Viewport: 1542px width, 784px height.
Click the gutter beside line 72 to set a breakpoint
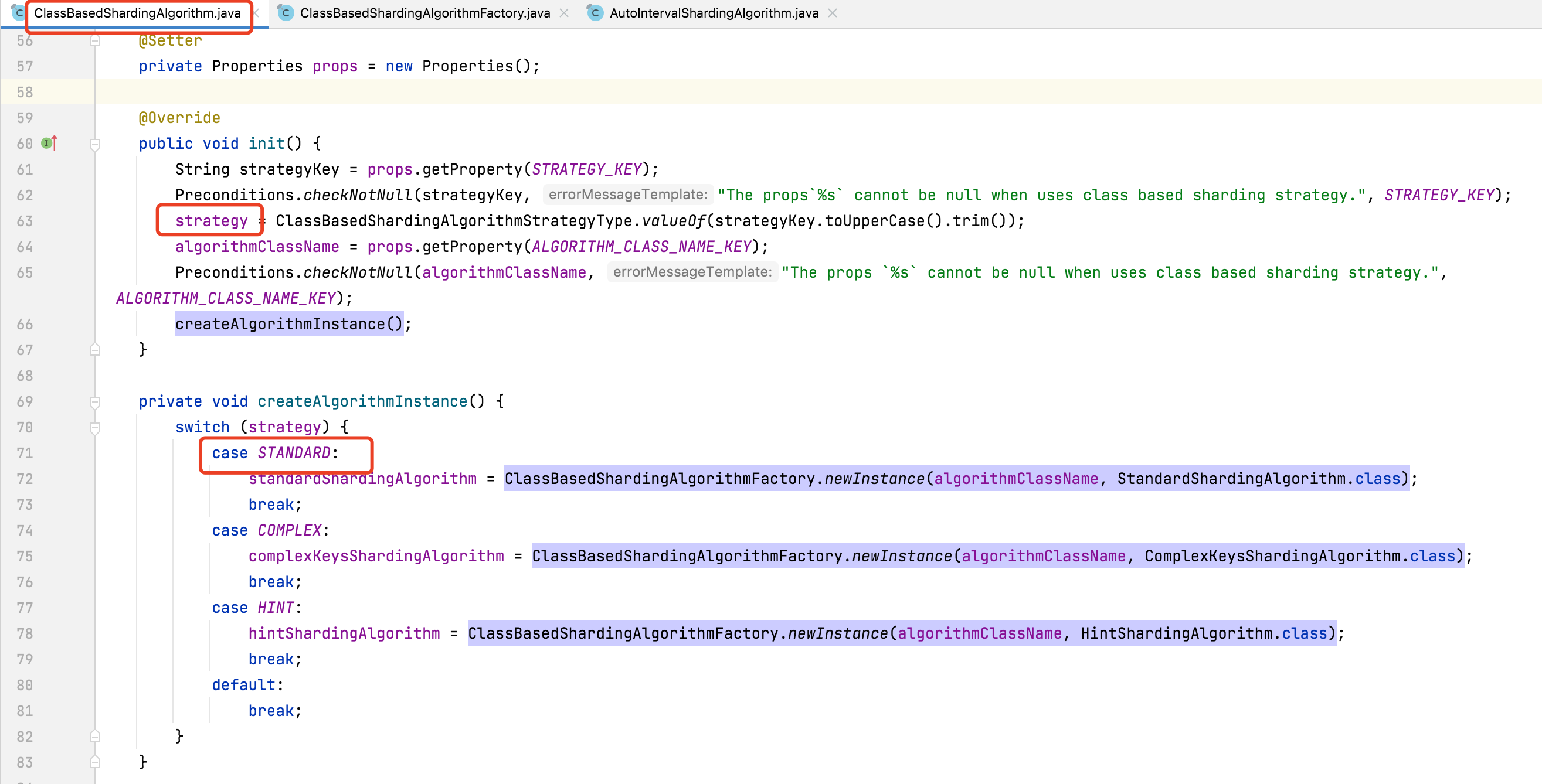coord(66,478)
